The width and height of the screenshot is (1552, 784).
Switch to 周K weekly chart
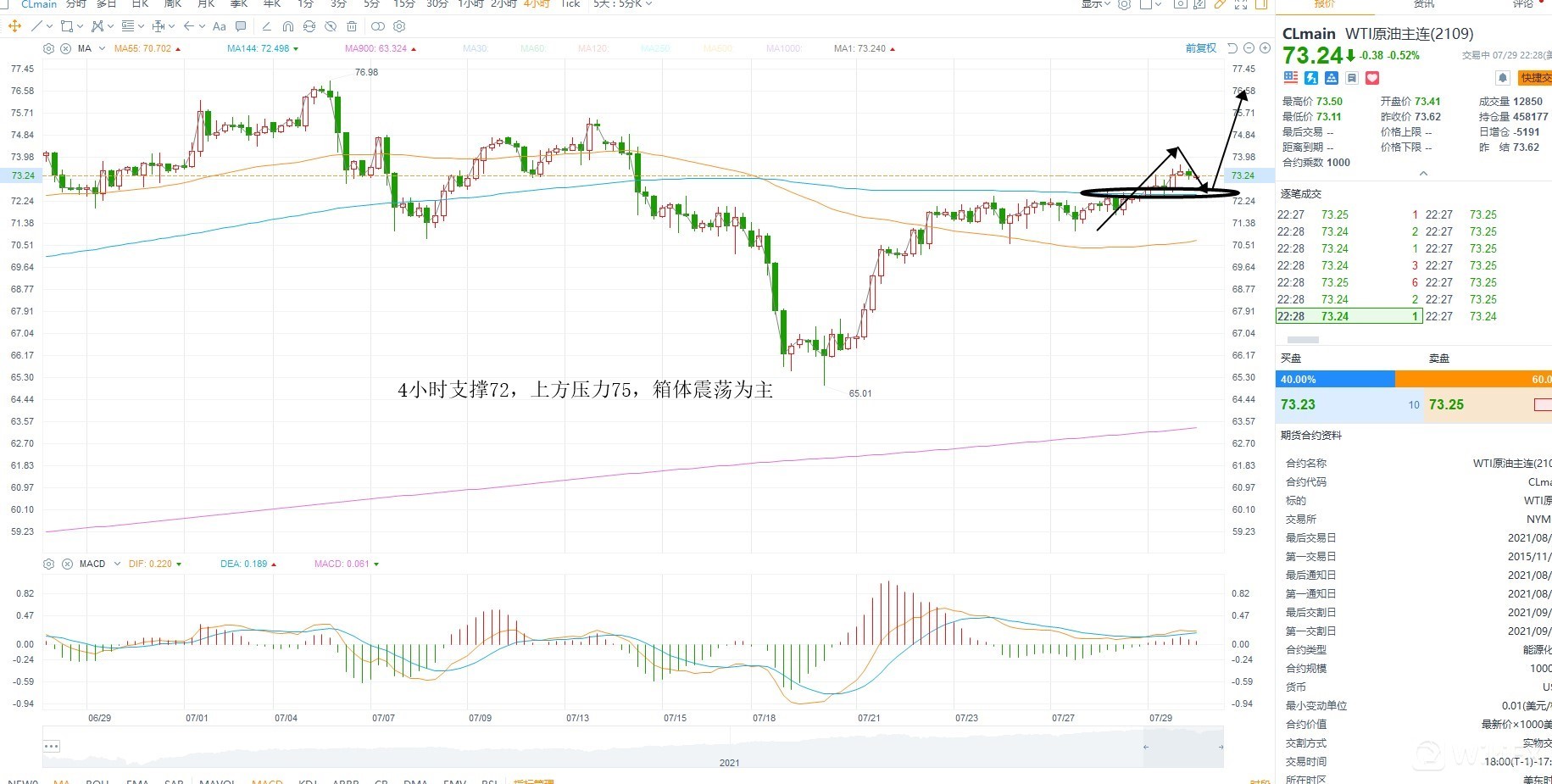point(173,4)
